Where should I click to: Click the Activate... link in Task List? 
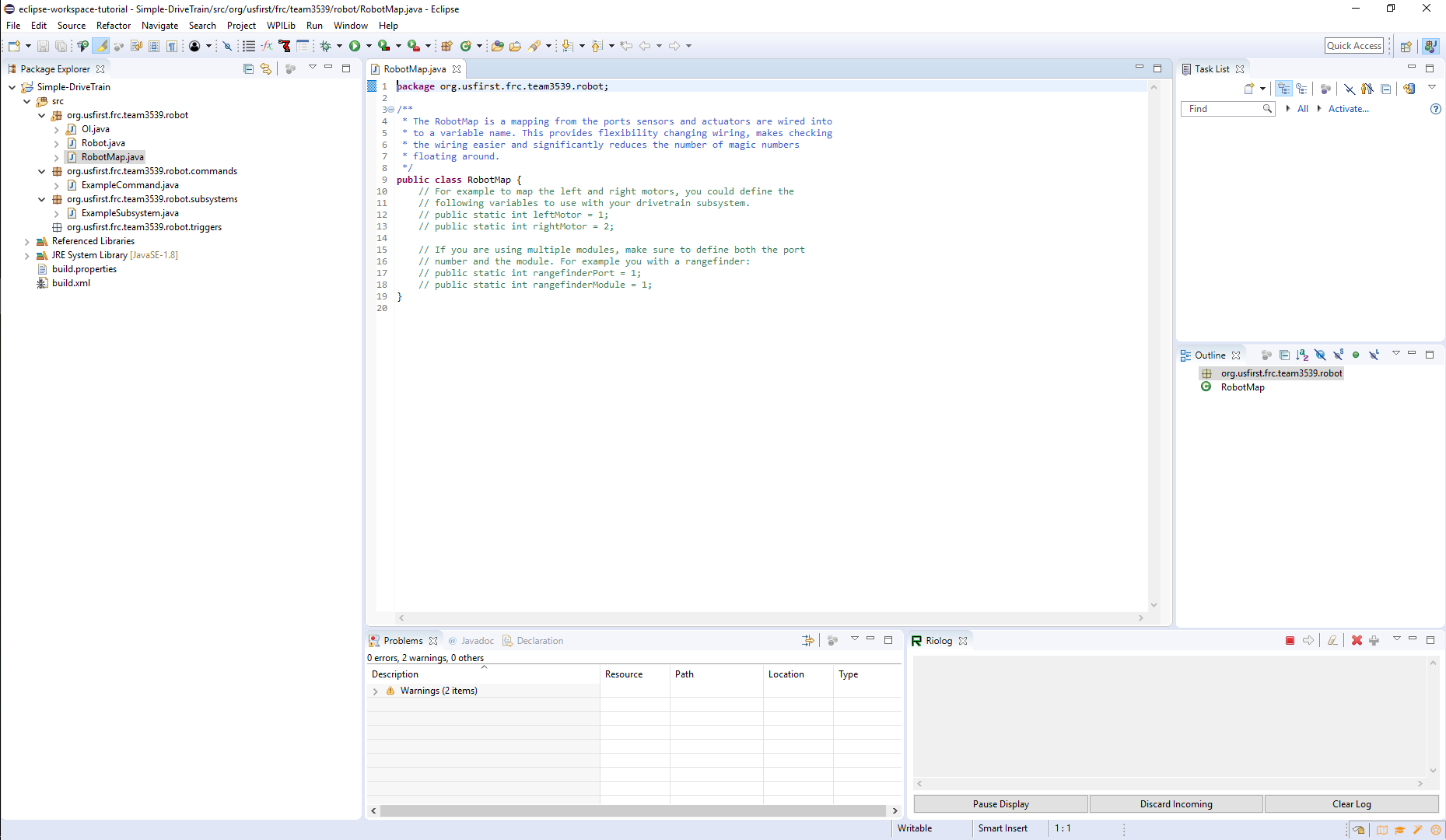coord(1348,109)
